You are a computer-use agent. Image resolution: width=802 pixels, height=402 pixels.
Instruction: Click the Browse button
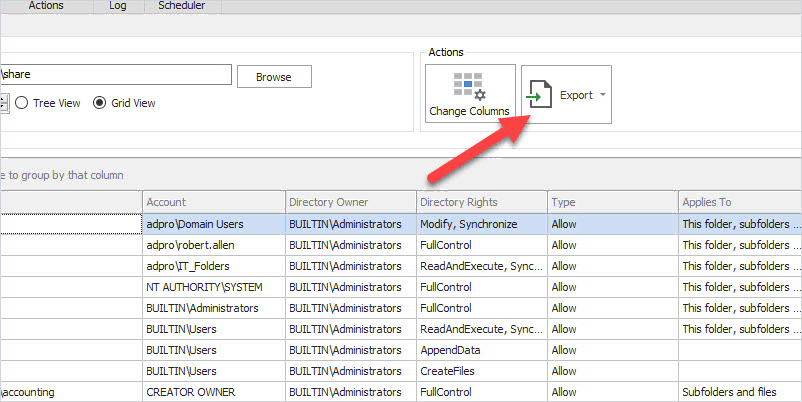tap(274, 77)
